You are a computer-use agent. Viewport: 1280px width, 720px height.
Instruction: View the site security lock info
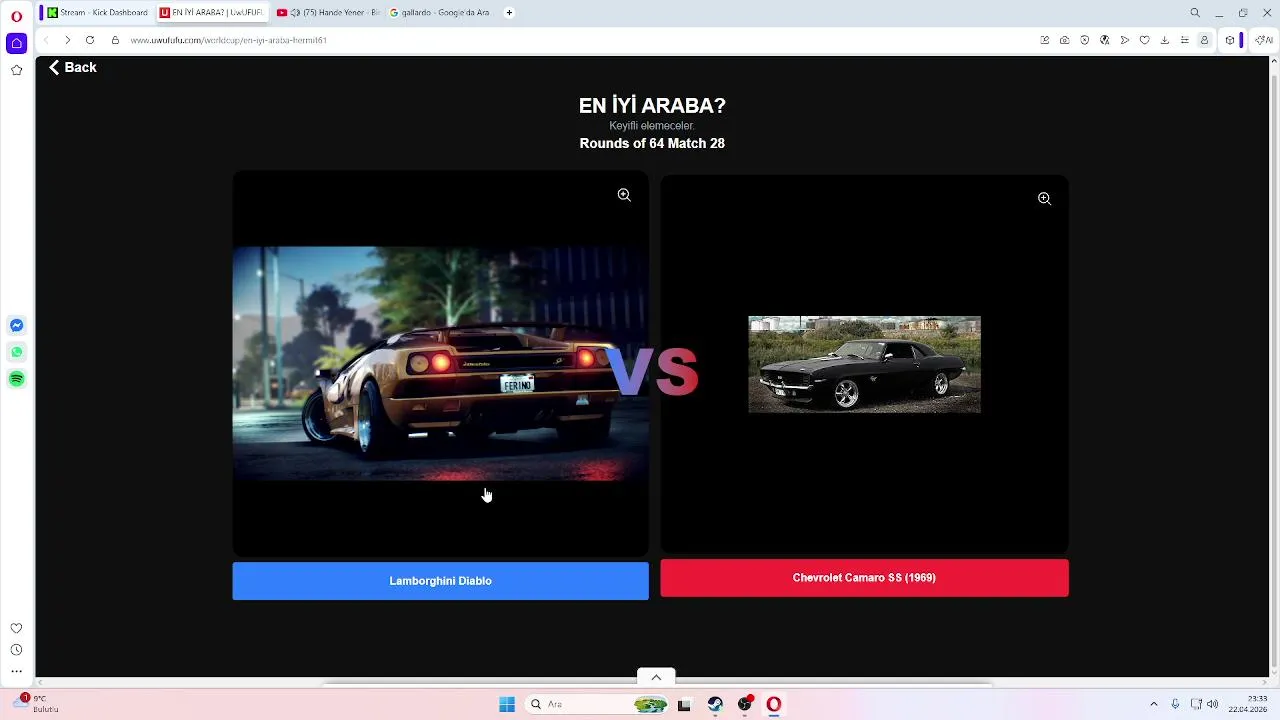[115, 40]
